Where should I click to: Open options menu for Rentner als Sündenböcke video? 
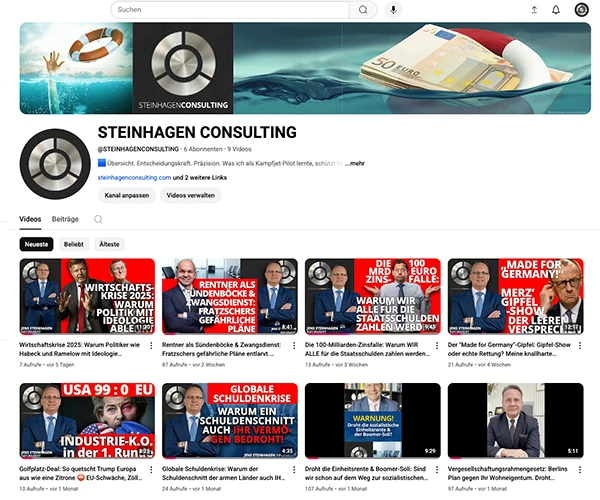point(294,345)
